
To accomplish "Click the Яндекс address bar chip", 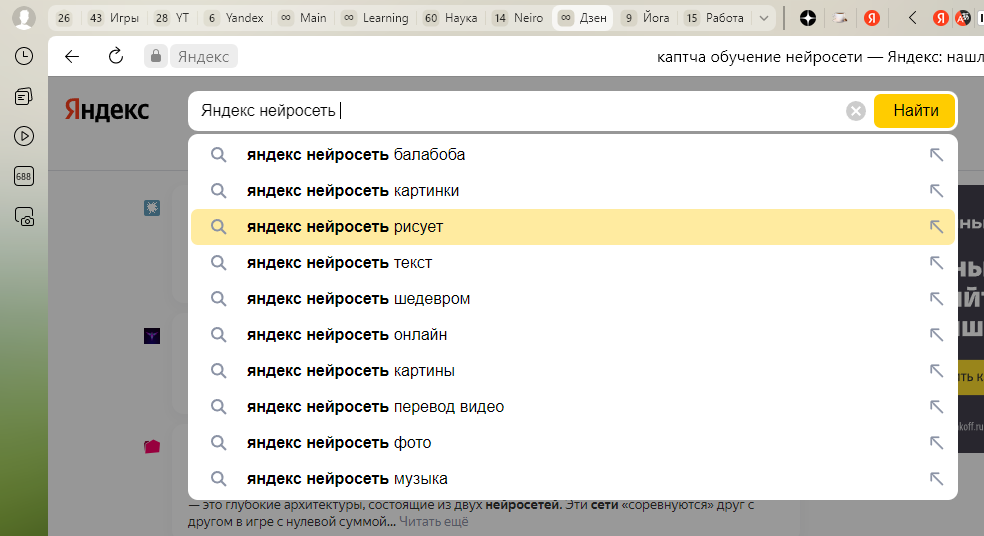I will point(204,56).
